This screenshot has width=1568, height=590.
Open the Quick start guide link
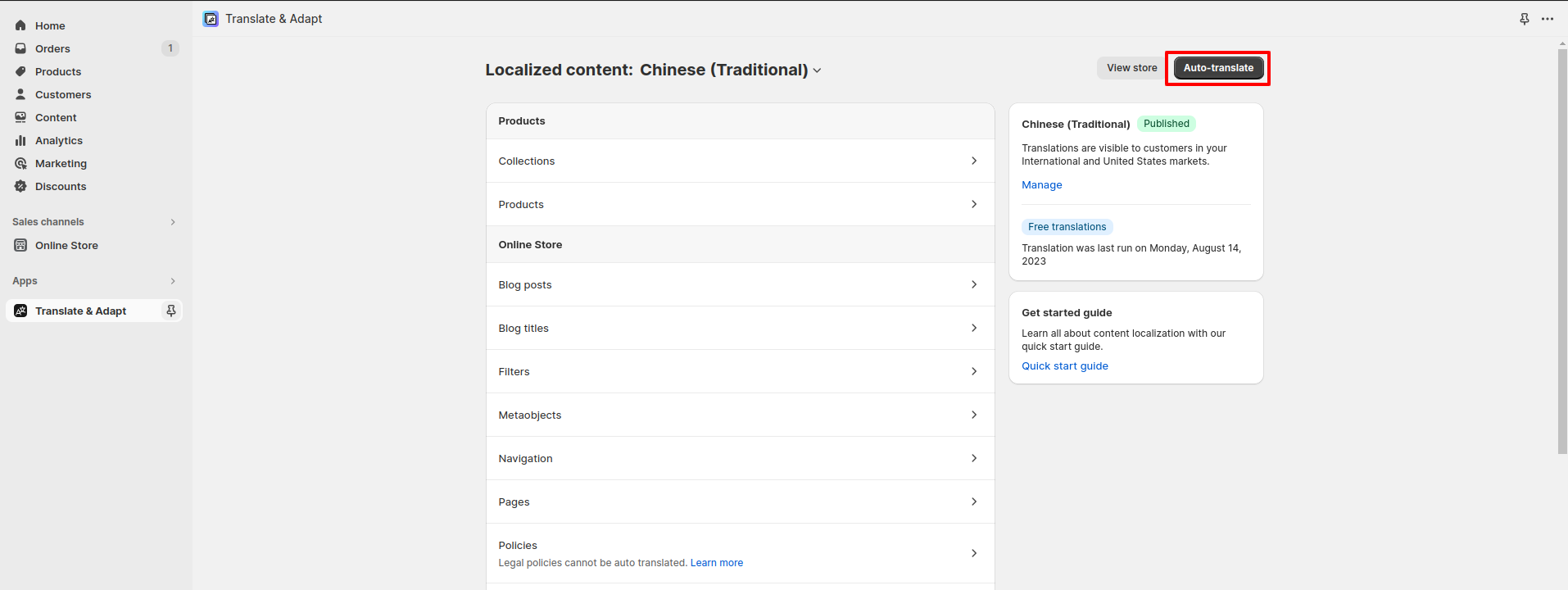coord(1065,366)
